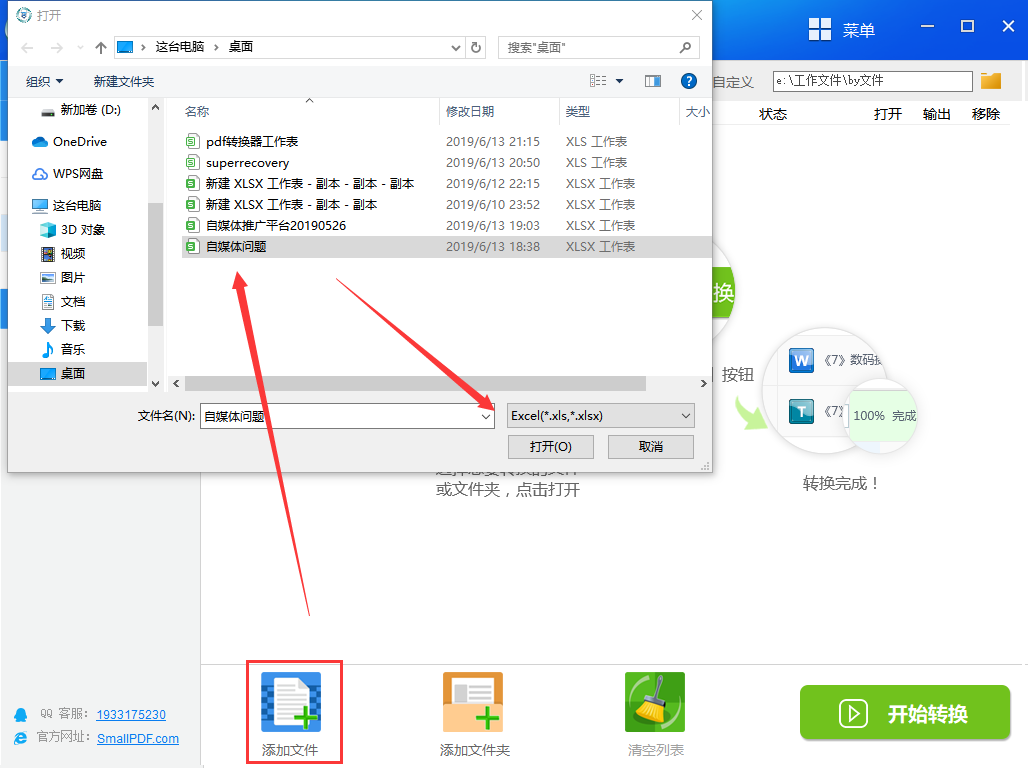Expand the Excel file type filter

[x=600, y=415]
